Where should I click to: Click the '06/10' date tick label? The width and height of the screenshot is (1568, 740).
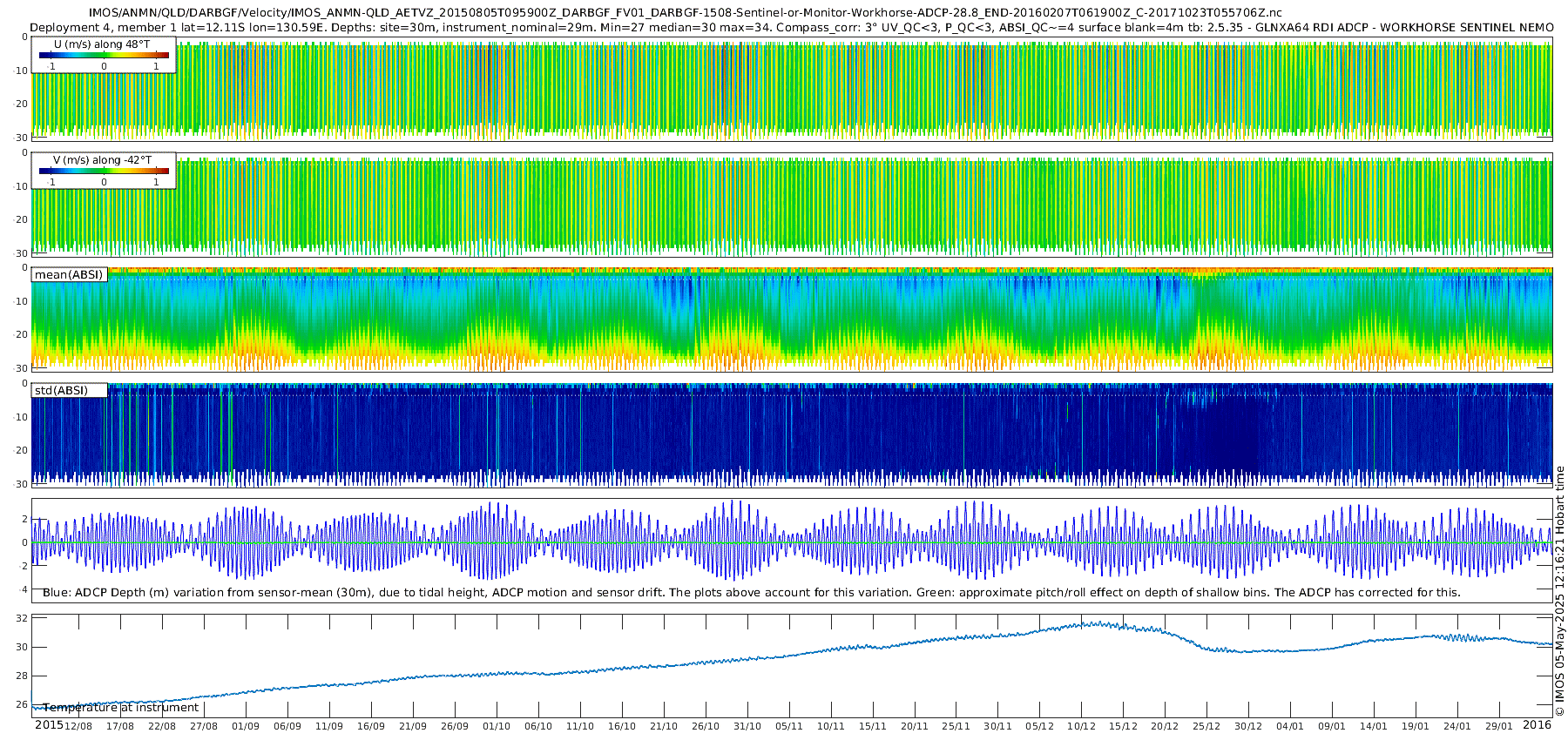pos(538,726)
